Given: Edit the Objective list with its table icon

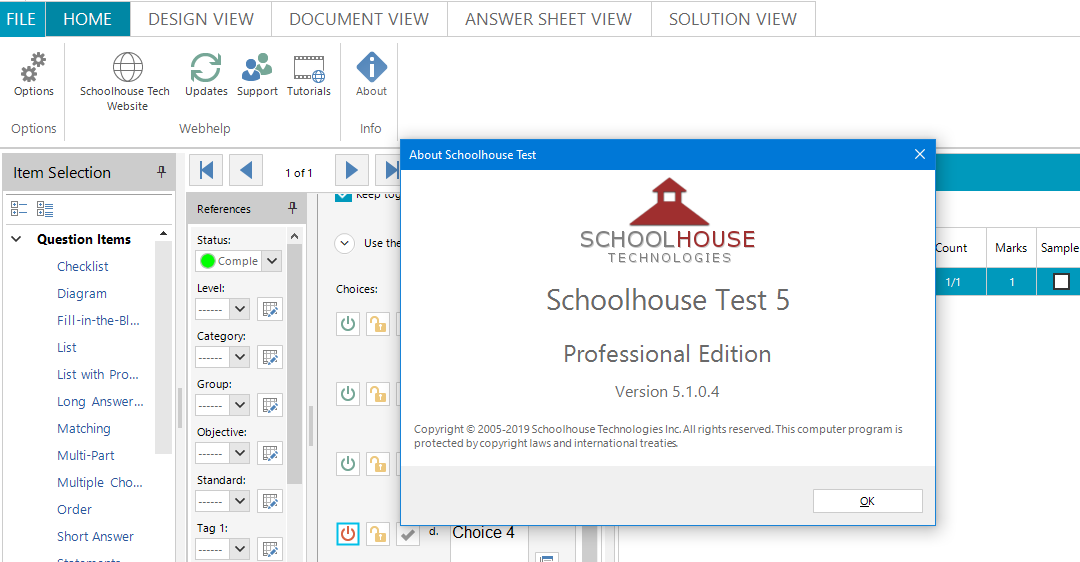Looking at the screenshot, I should tap(270, 453).
